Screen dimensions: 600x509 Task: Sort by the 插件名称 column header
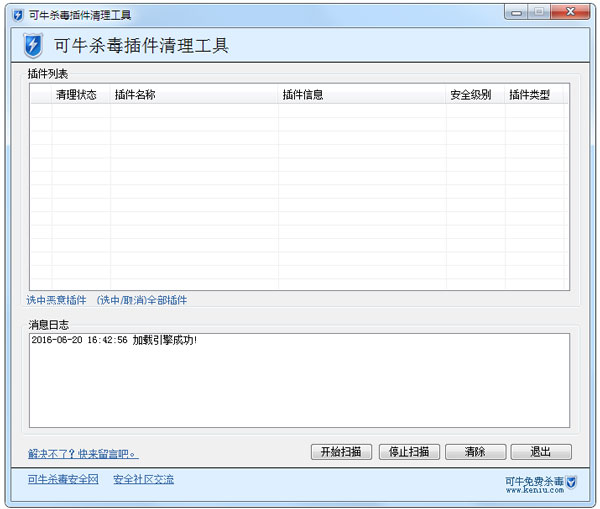135,95
